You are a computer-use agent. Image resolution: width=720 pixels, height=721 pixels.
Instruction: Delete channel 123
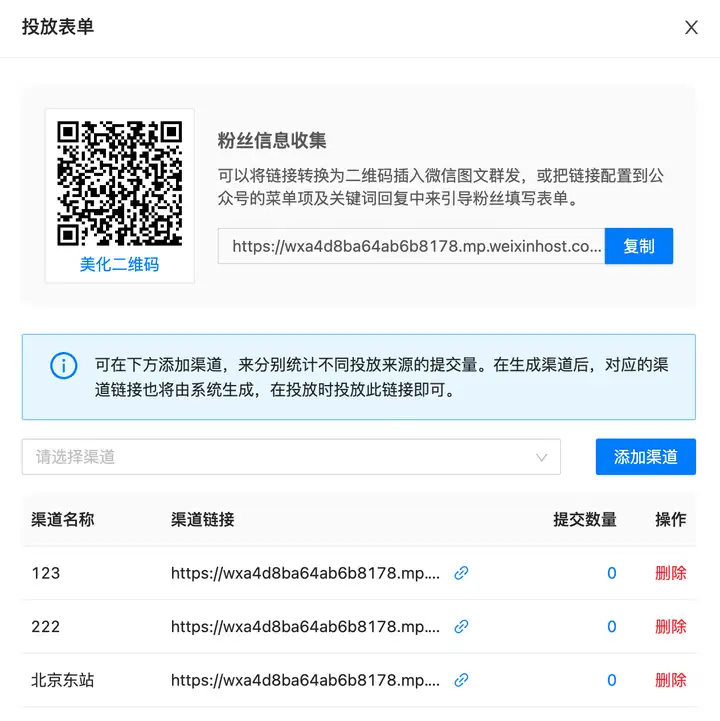tap(670, 573)
